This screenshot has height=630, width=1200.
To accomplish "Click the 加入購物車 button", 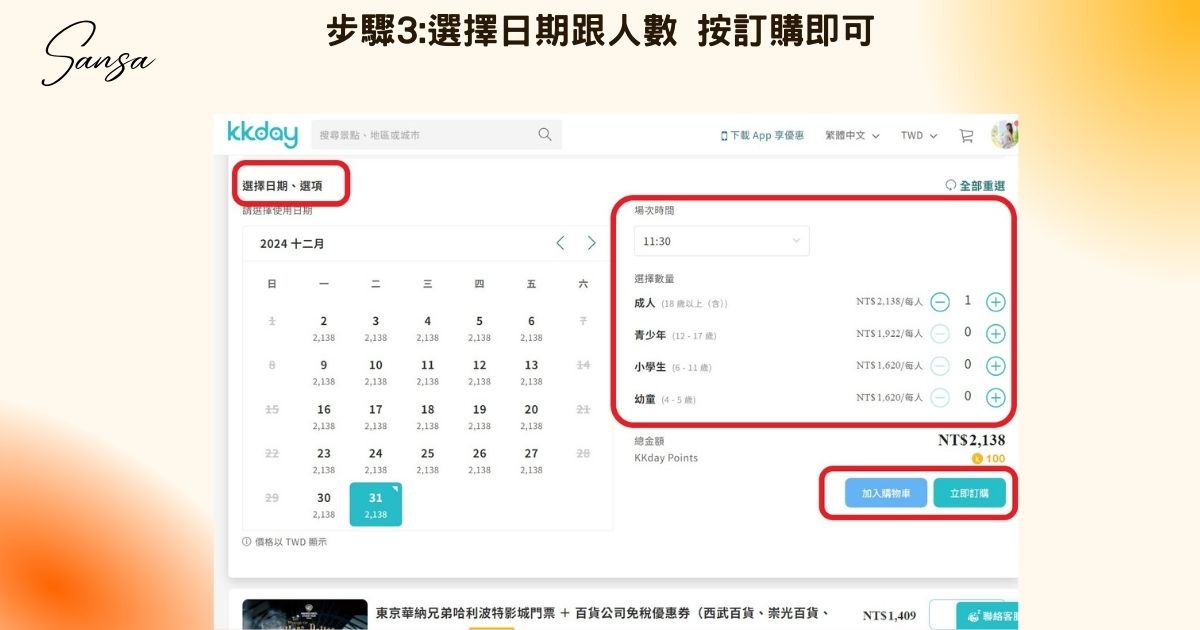I will coord(886,493).
